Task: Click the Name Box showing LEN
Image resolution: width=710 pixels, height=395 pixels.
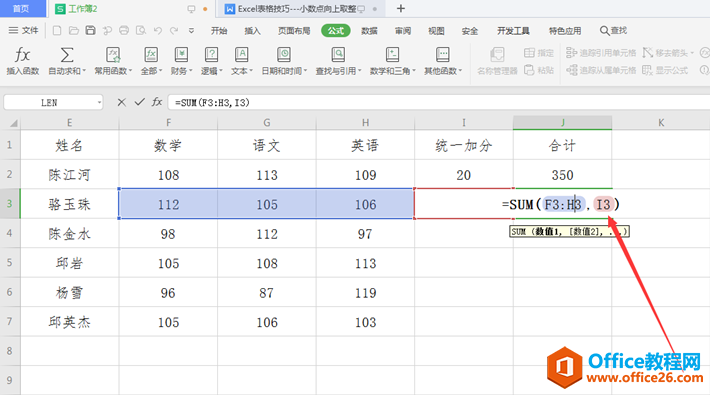Action: coord(49,103)
